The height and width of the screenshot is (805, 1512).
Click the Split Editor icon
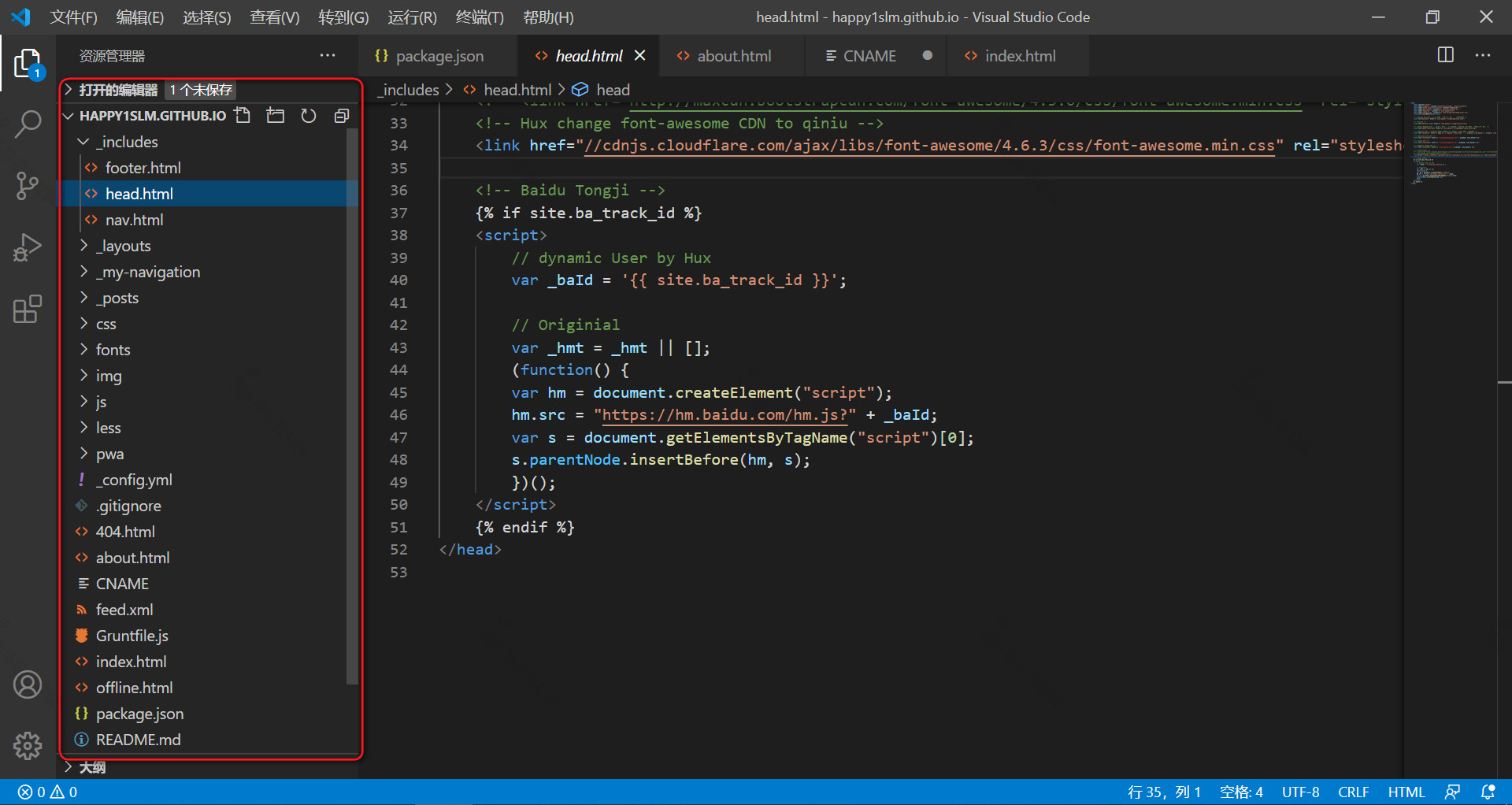[1446, 55]
